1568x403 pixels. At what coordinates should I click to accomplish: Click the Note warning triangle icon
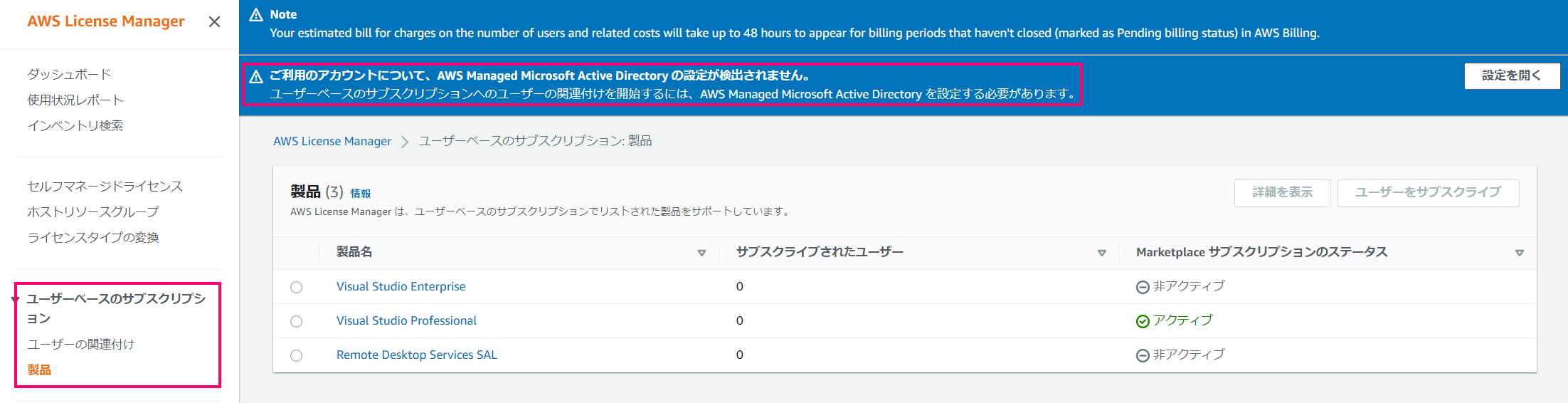point(256,15)
